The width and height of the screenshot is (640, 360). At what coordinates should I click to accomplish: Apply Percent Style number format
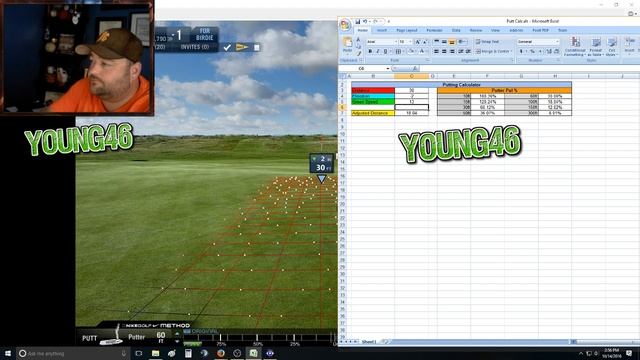[532, 51]
